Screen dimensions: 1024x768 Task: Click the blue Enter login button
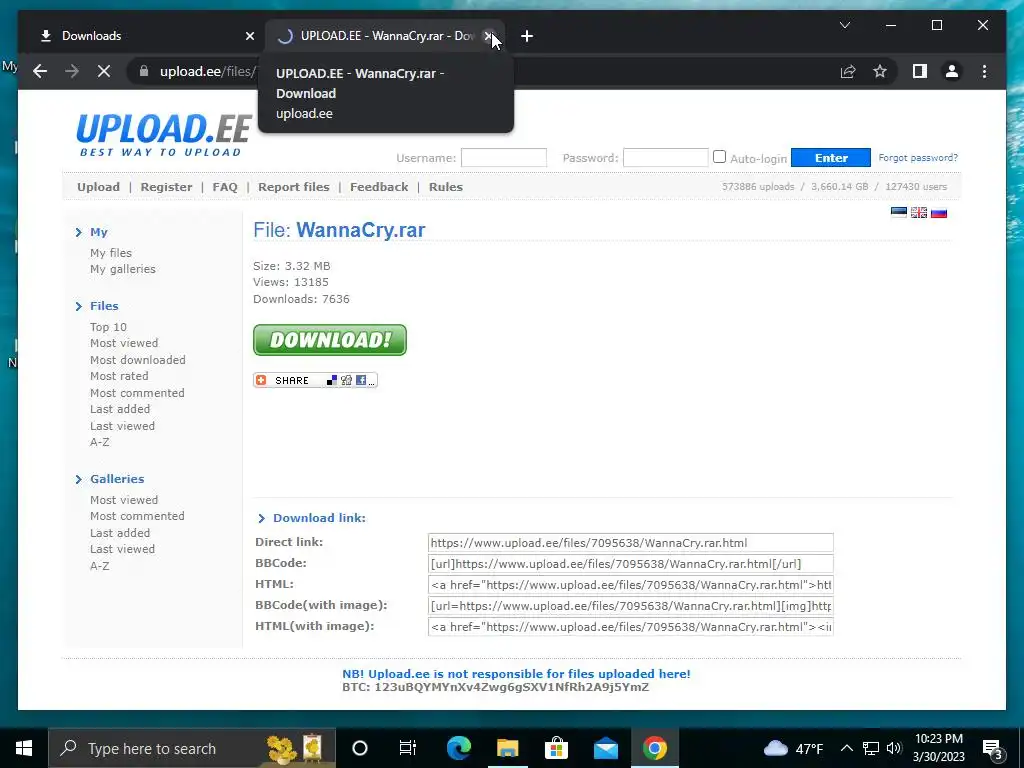coord(831,157)
